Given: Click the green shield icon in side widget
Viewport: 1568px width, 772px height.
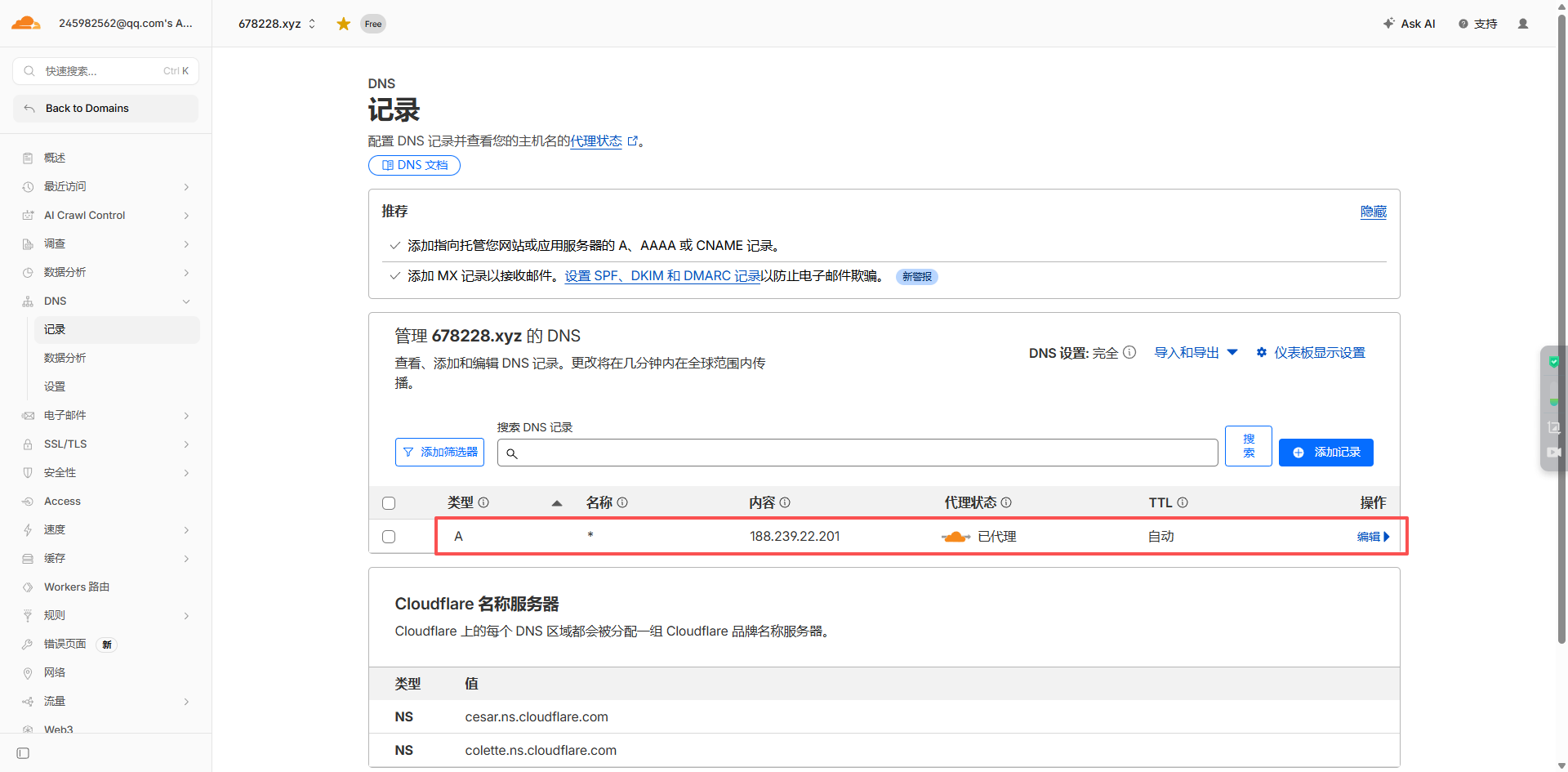Looking at the screenshot, I should tap(1554, 362).
